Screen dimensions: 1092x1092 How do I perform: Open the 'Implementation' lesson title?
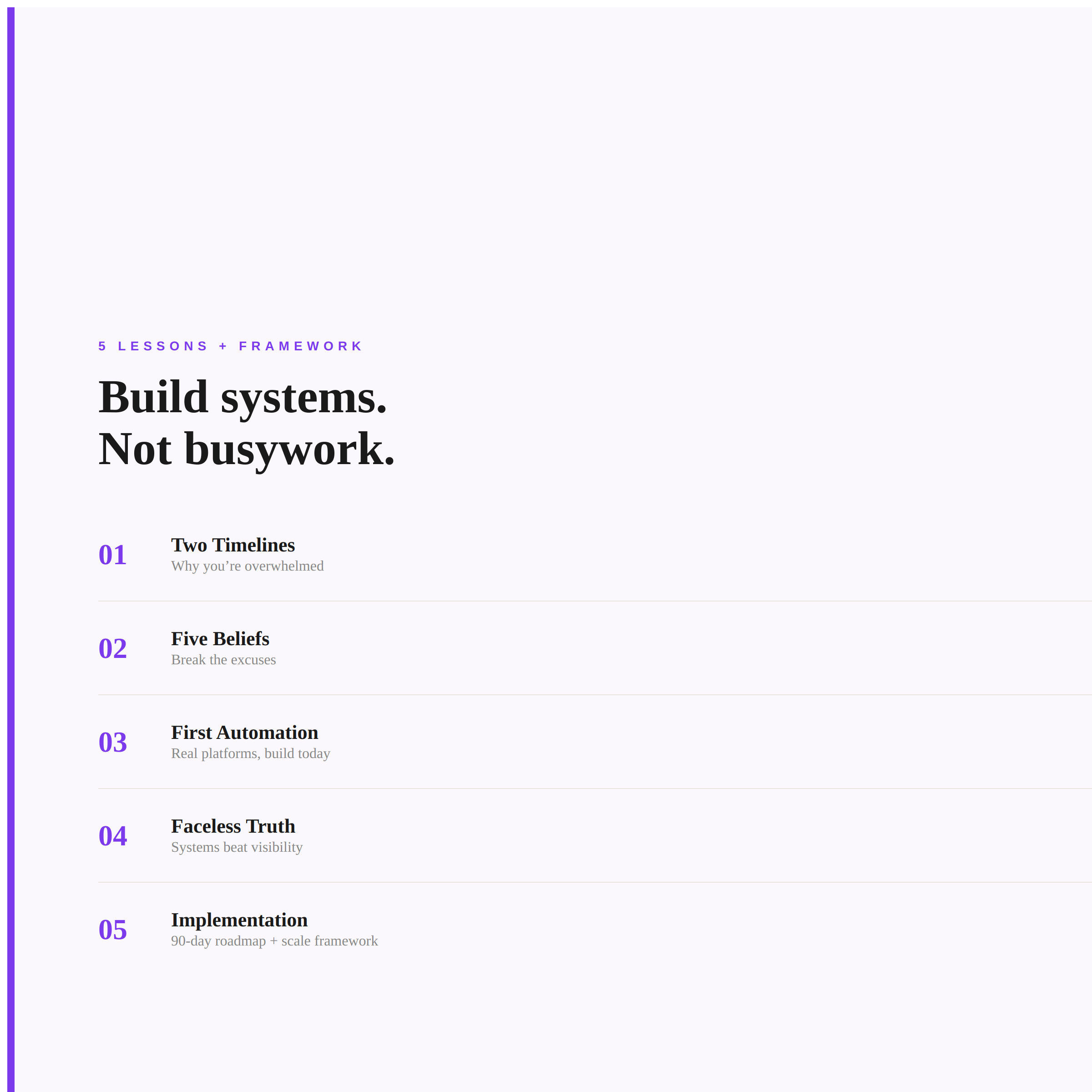click(239, 920)
